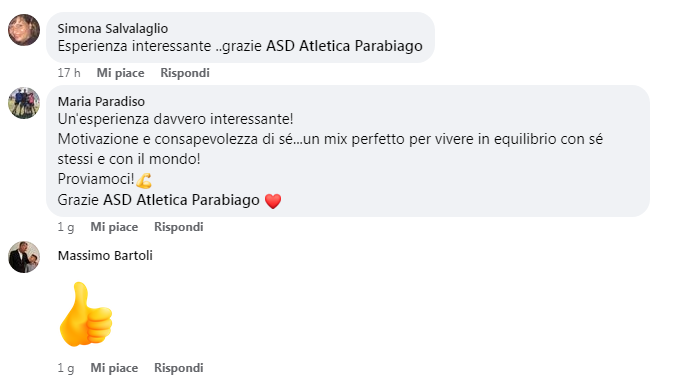Open ASD Atletica Parabiago tag in Simona's comment
This screenshot has height=388, width=679.
[344, 46]
